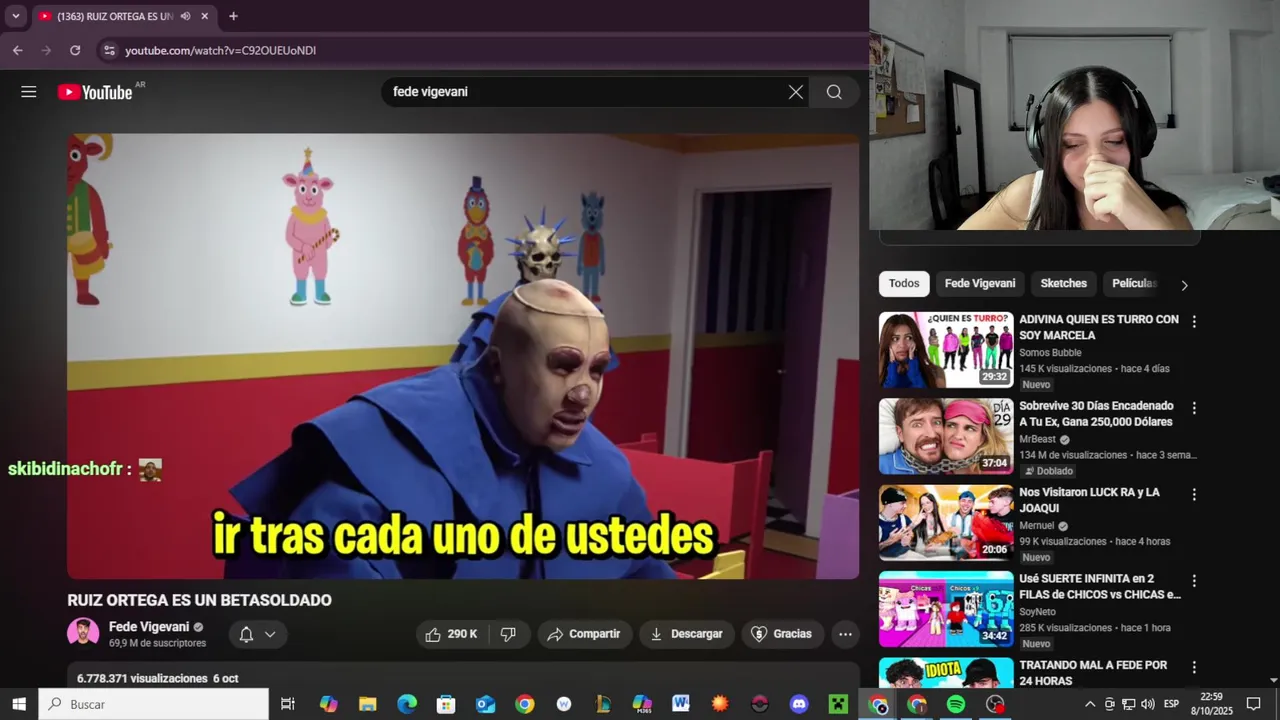Image resolution: width=1280 pixels, height=720 pixels.
Task: Click the Descargar download button
Action: [686, 634]
